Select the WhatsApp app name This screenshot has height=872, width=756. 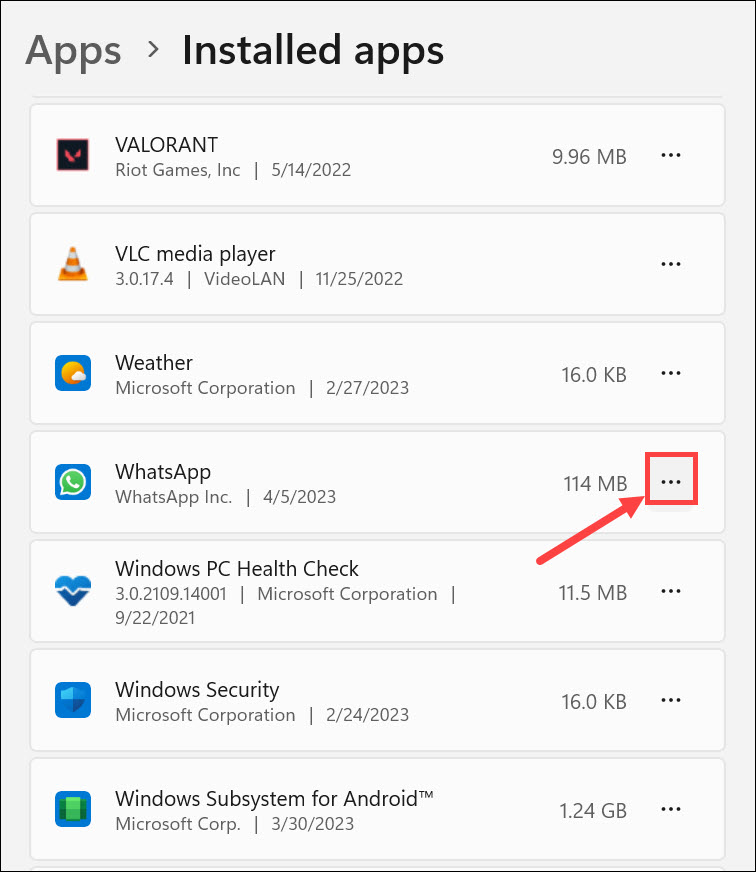pos(163,473)
